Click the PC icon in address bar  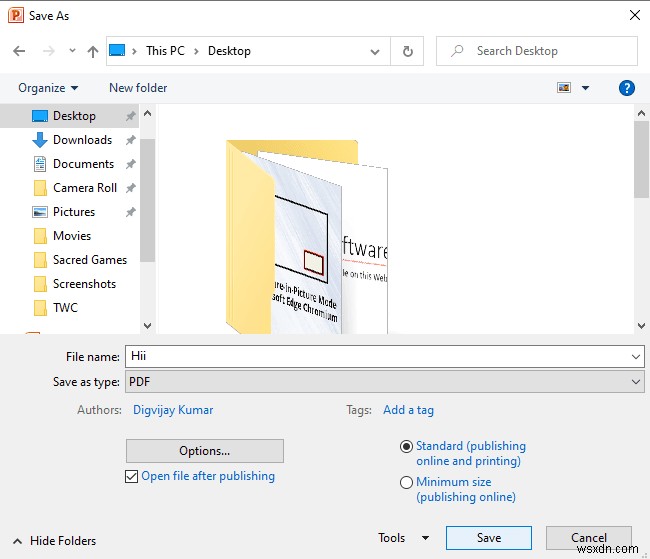pos(117,50)
